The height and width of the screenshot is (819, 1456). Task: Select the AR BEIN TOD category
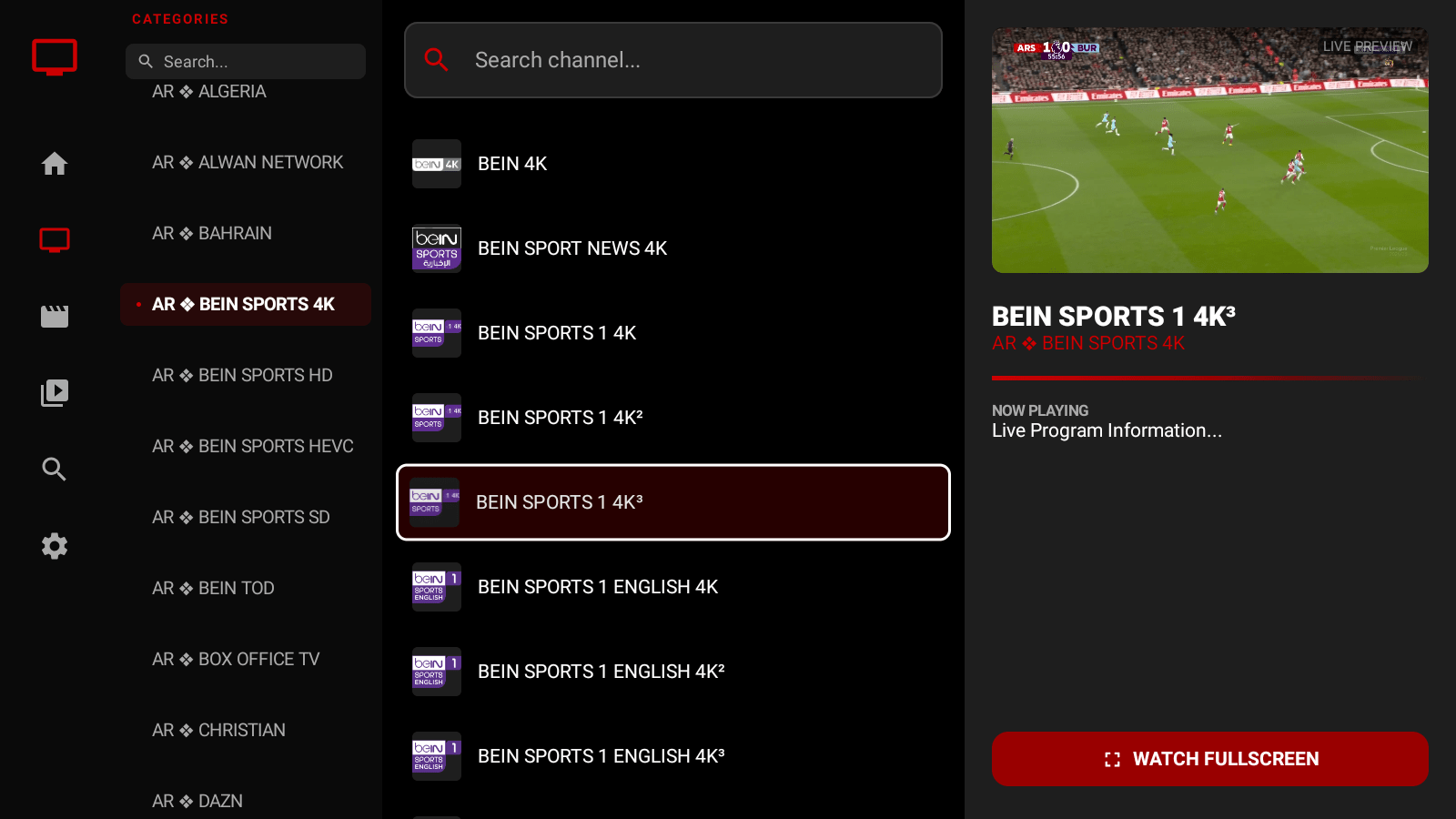pos(246,588)
